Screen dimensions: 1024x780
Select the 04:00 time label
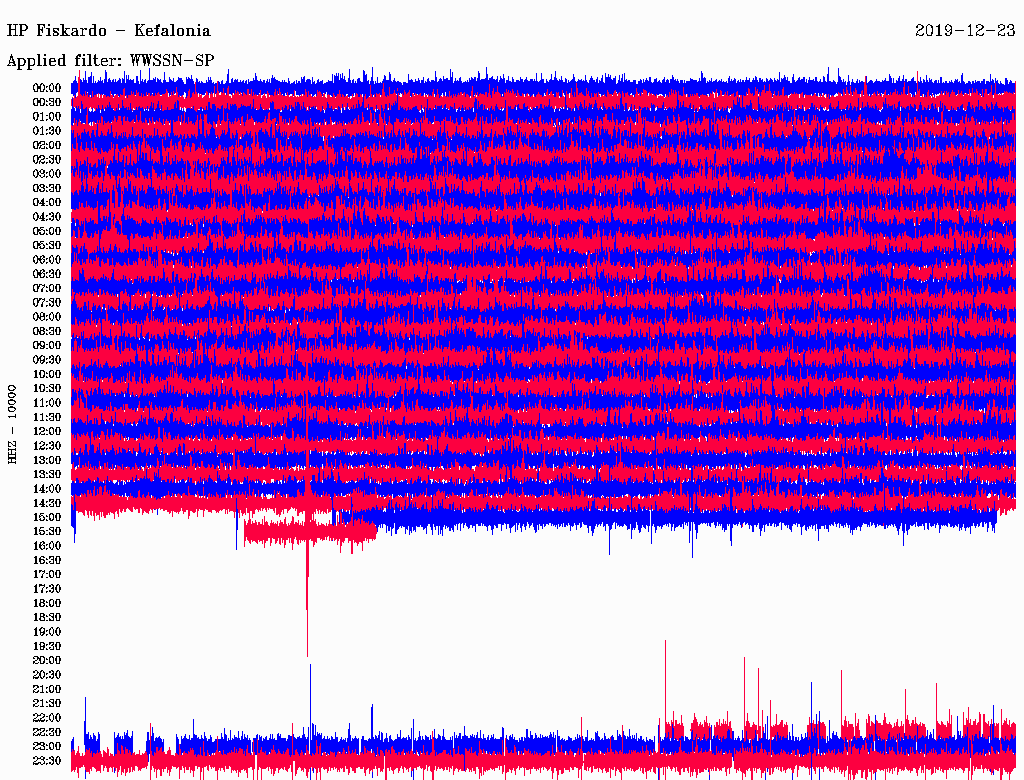click(x=47, y=203)
